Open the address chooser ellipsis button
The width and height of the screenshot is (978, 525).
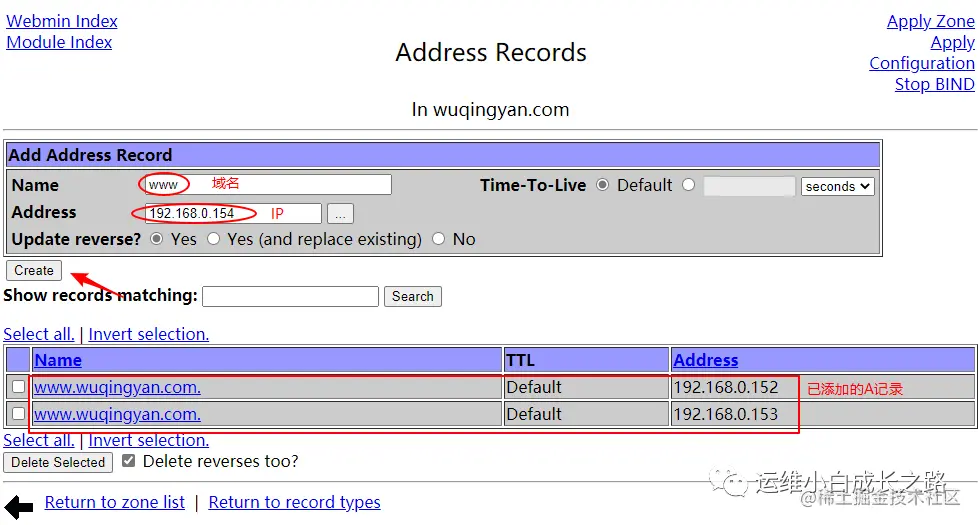(x=340, y=213)
